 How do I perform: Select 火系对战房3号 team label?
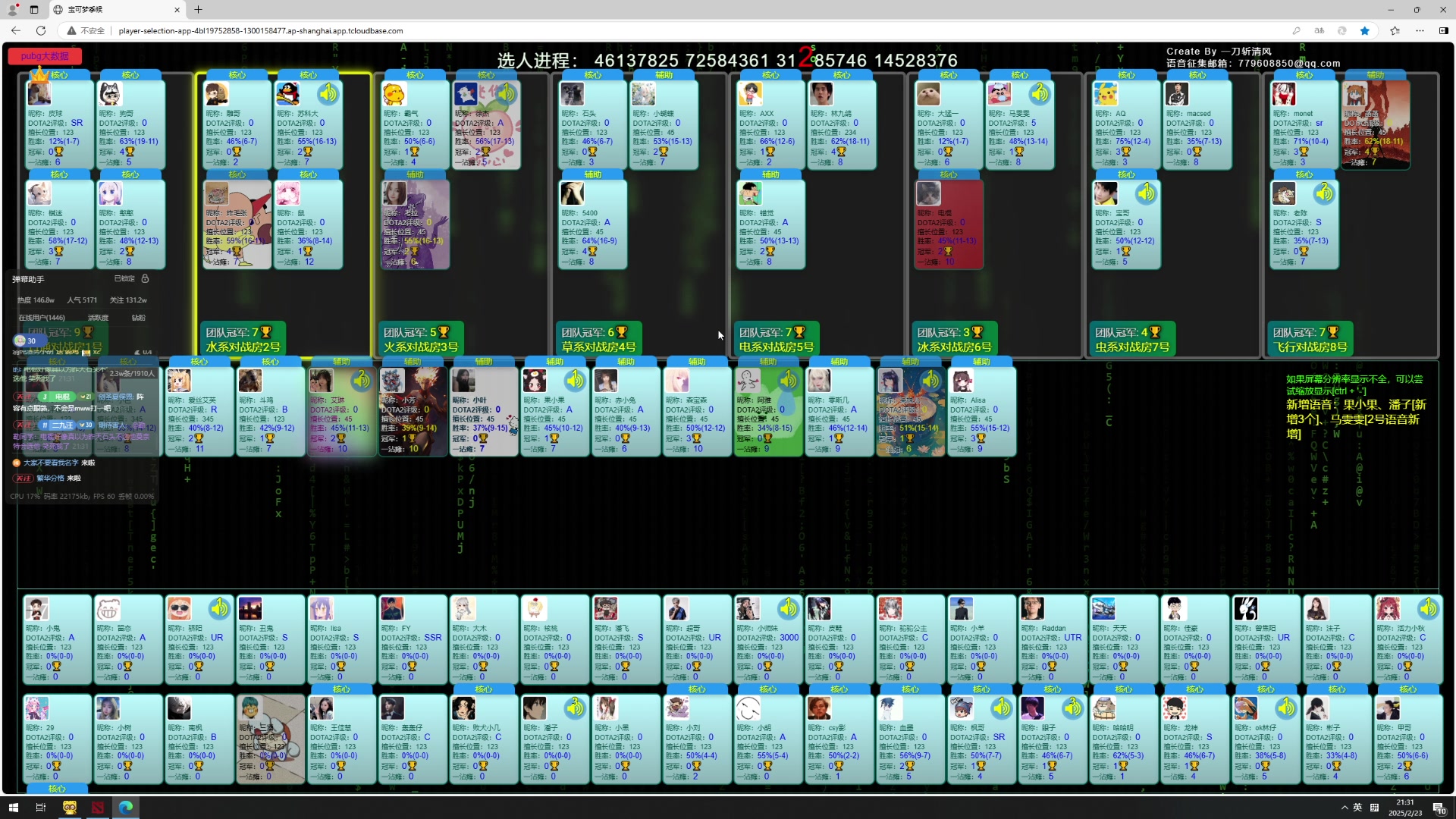tap(421, 347)
